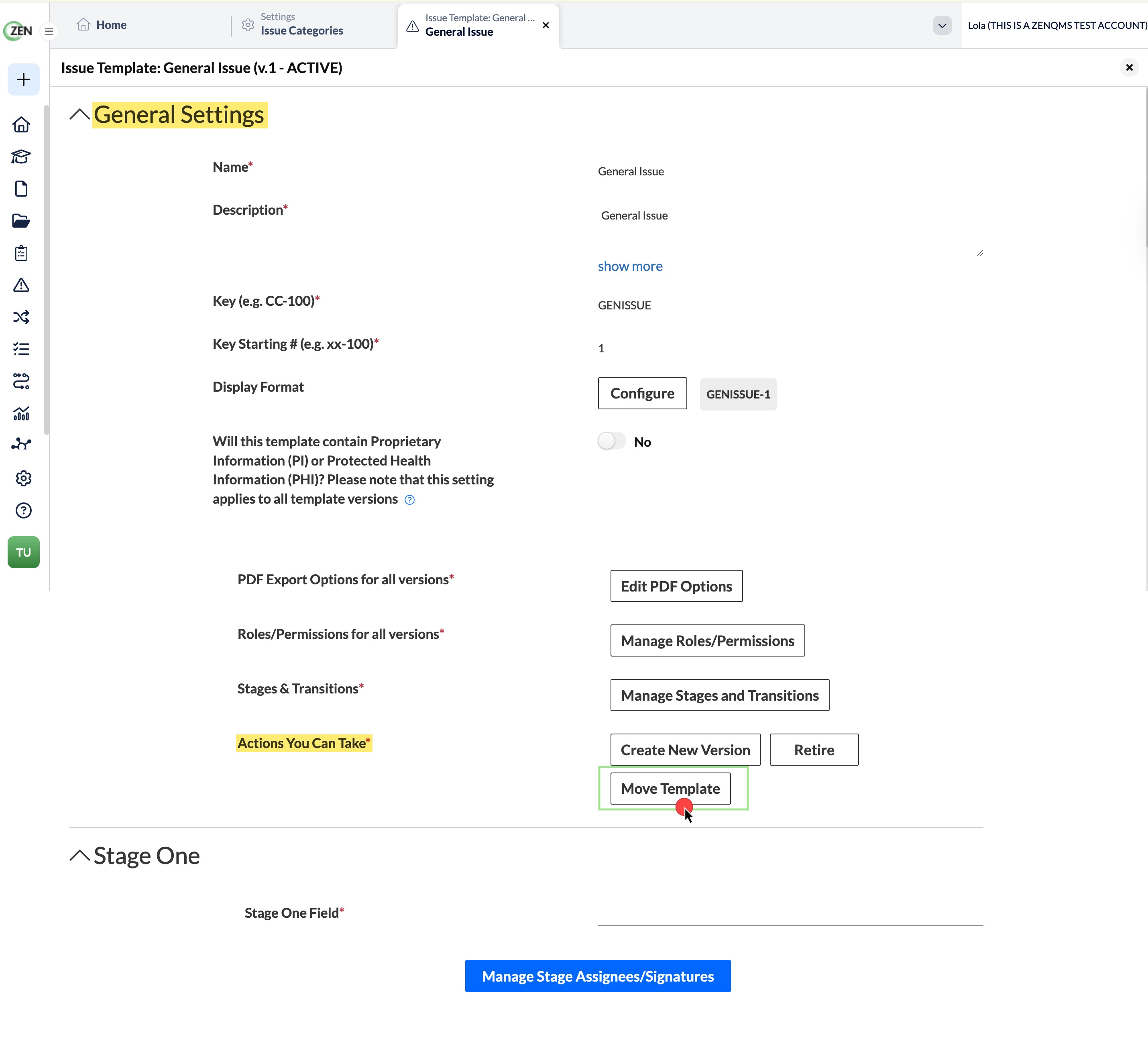Collapse the General Settings section
The height and width of the screenshot is (1049, 1148).
coord(80,115)
